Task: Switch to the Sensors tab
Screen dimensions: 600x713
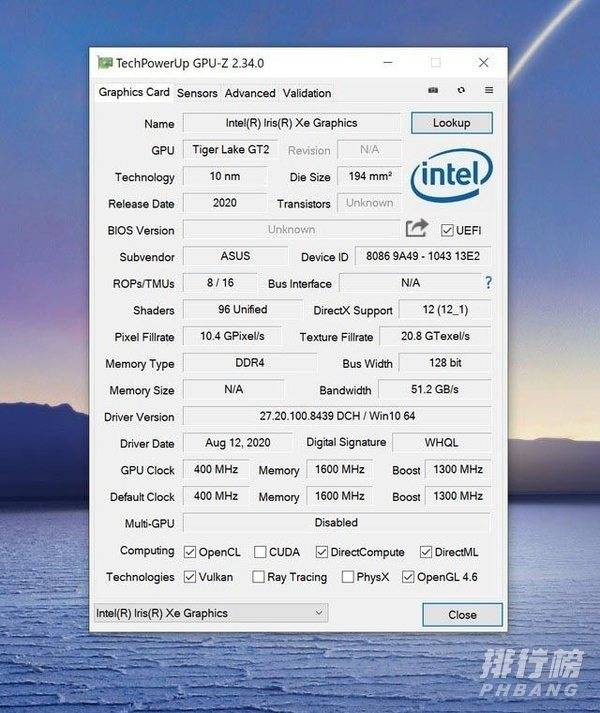Action: 197,93
